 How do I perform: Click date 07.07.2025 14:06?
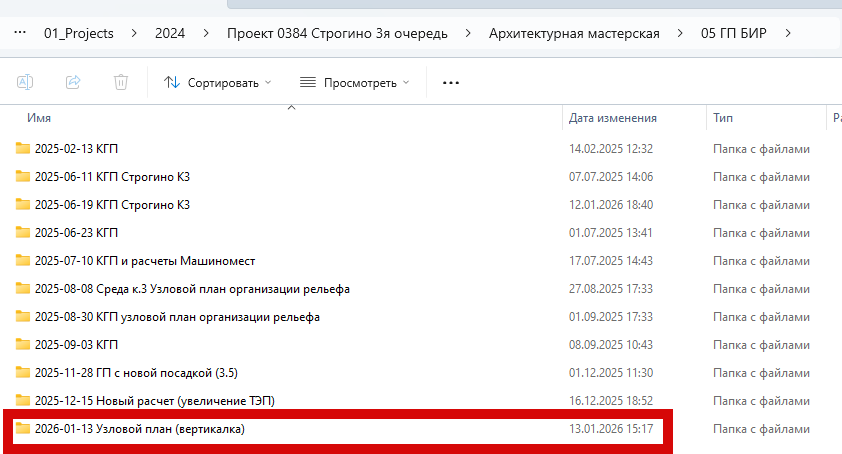pos(611,177)
